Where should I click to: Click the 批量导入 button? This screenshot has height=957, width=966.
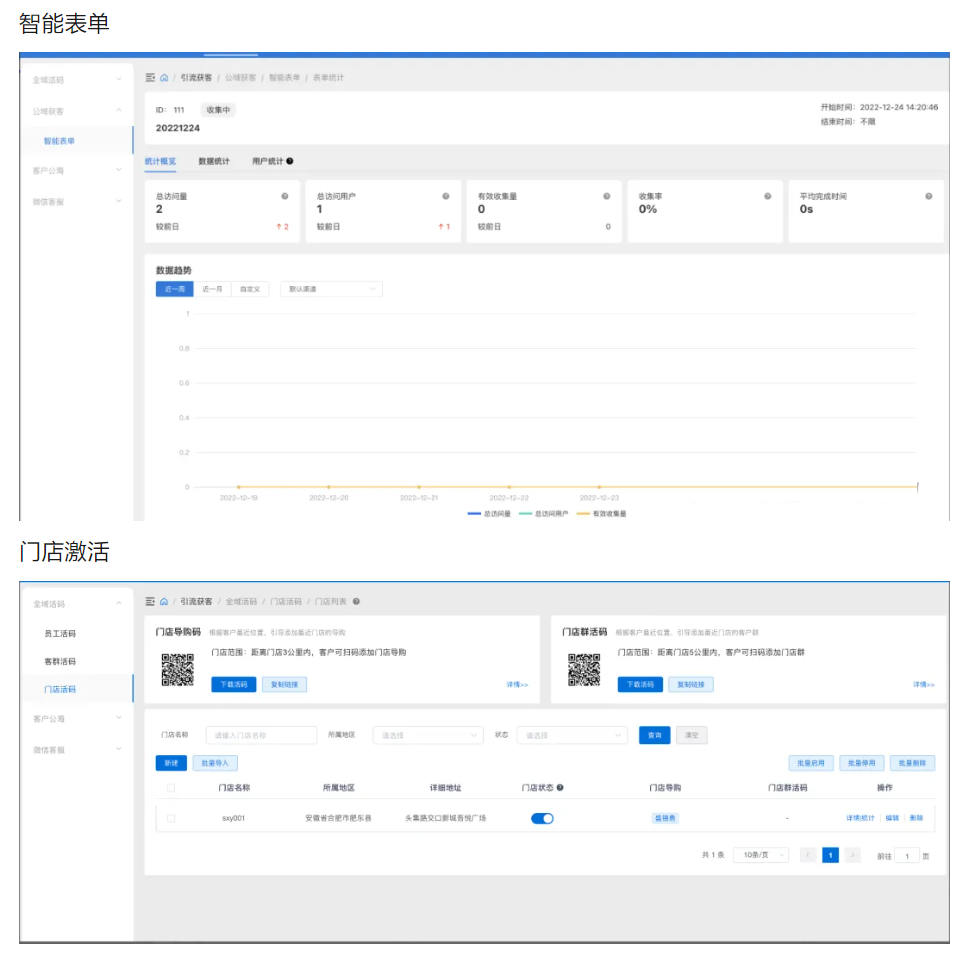[215, 763]
